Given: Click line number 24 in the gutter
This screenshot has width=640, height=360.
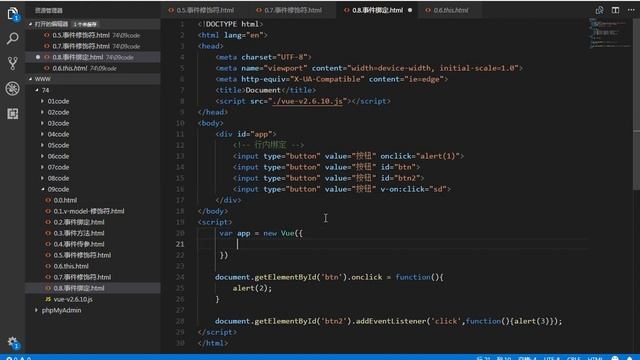Looking at the screenshot, I should click(180, 277).
